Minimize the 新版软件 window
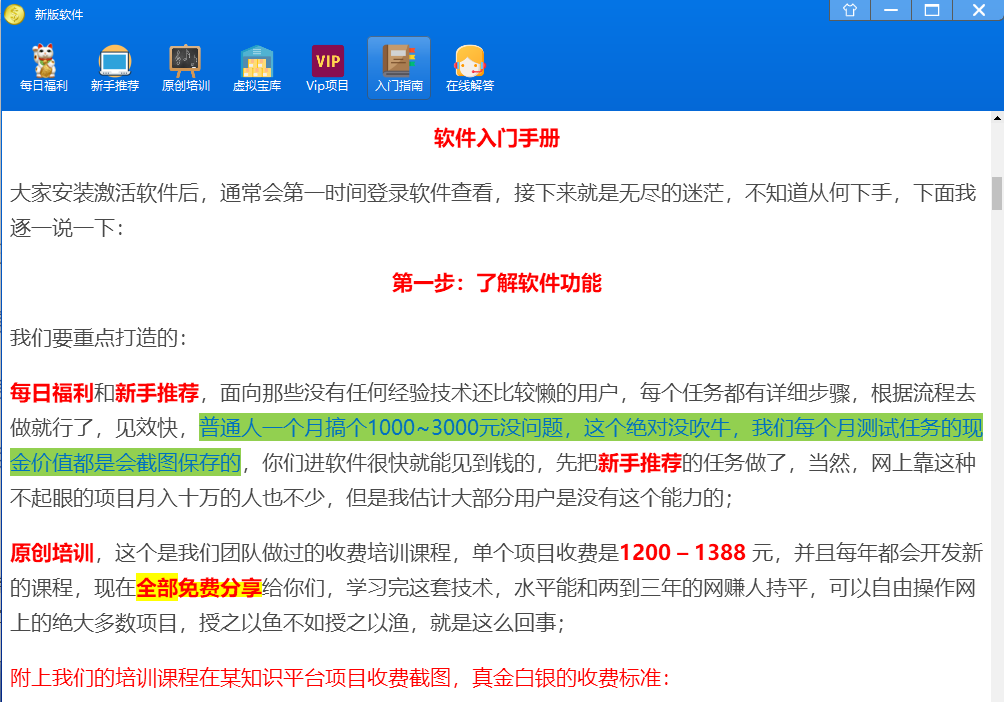Screen dimensions: 1004x702 891,10
